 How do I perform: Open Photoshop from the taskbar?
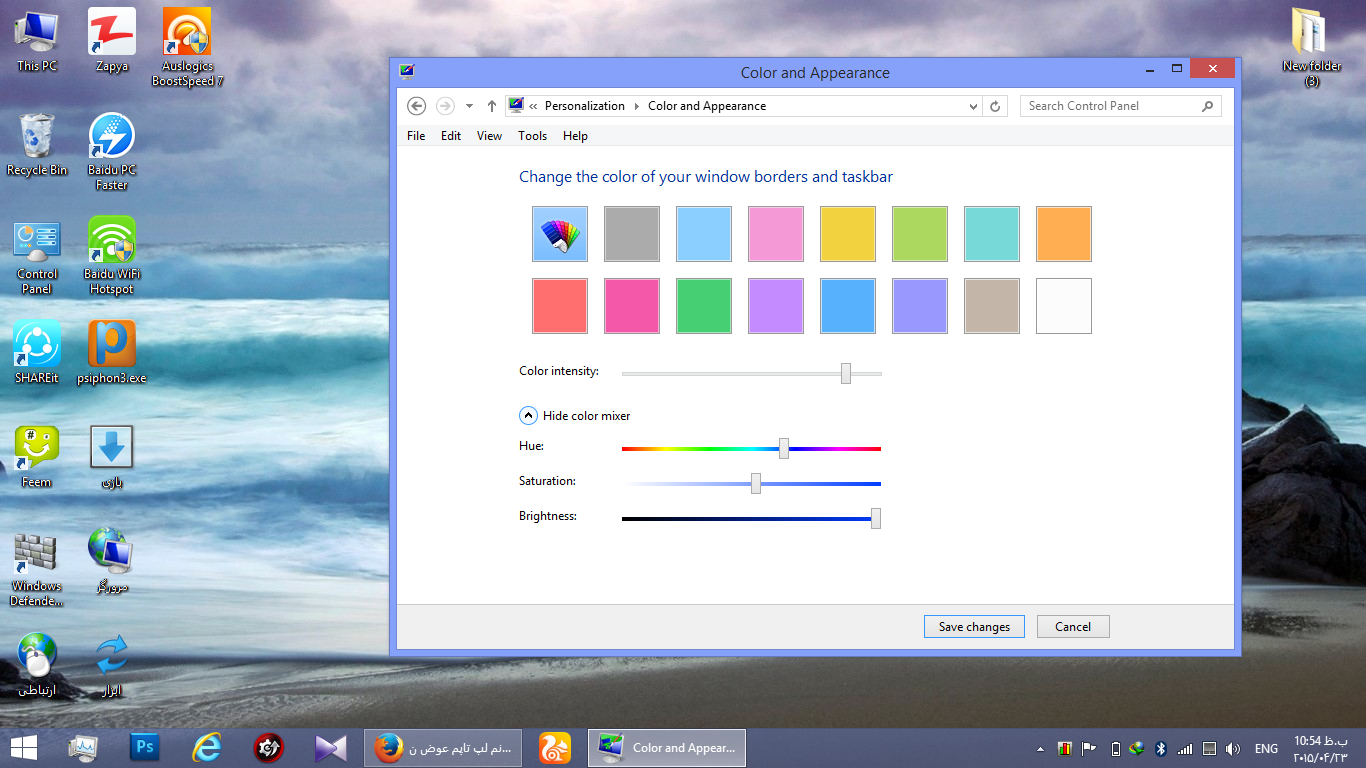[146, 747]
